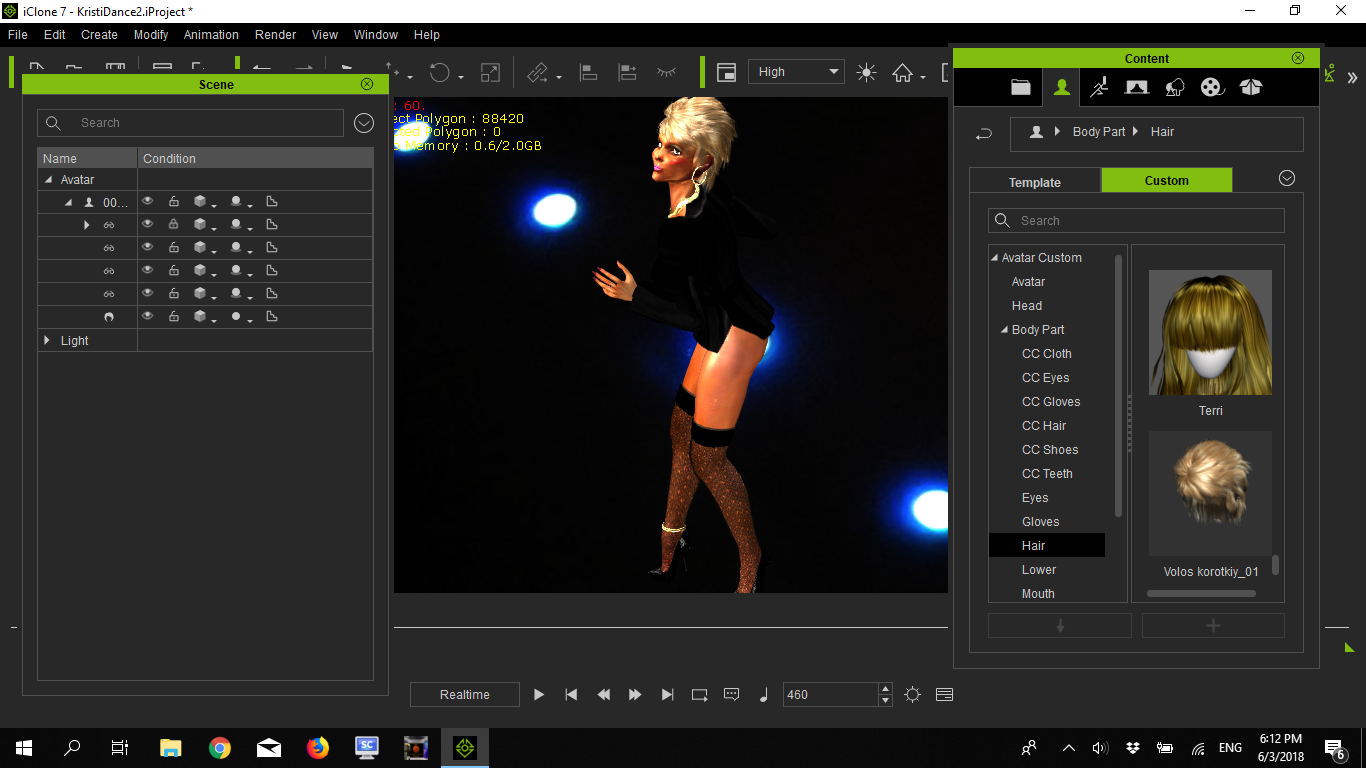1366x768 pixels.
Task: Click the apply down-arrow button in Content
Action: click(x=1060, y=626)
